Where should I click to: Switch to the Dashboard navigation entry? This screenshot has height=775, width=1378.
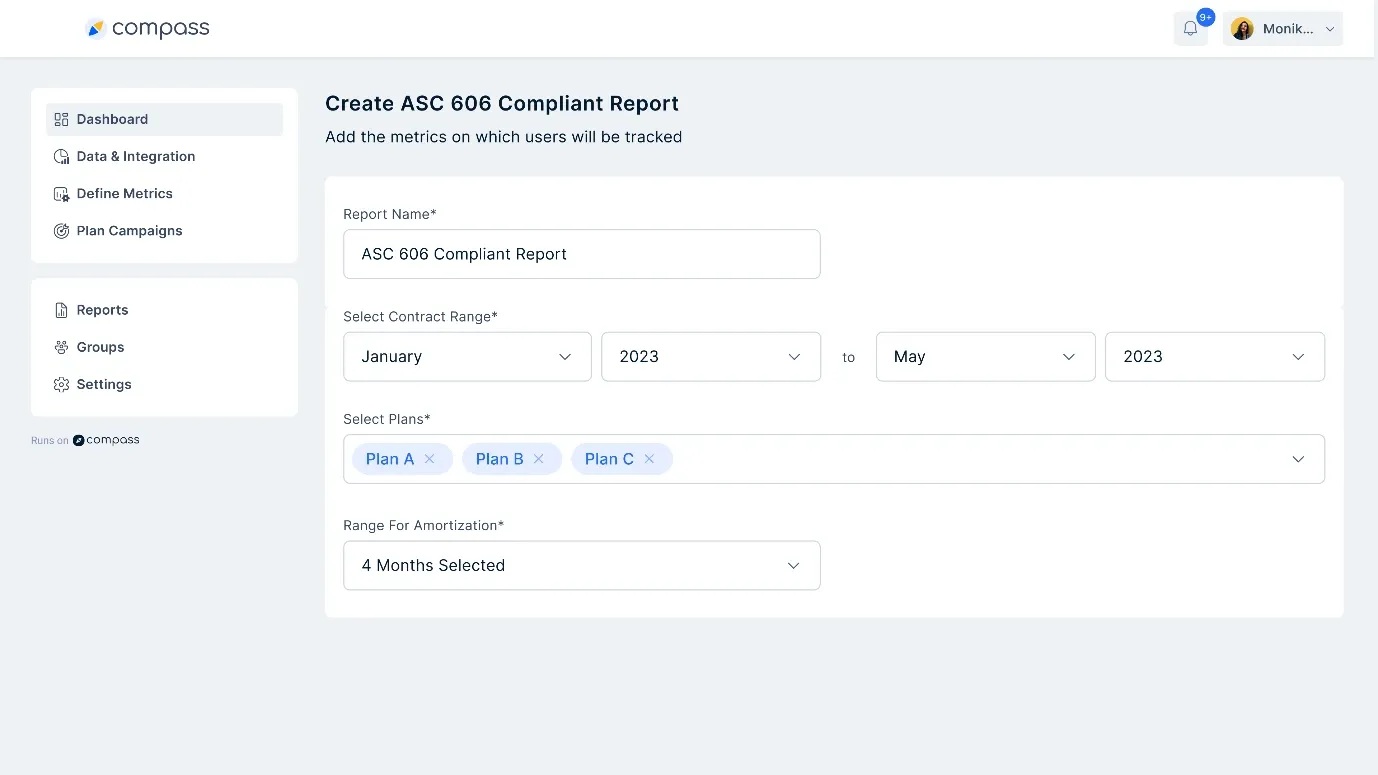(x=112, y=118)
